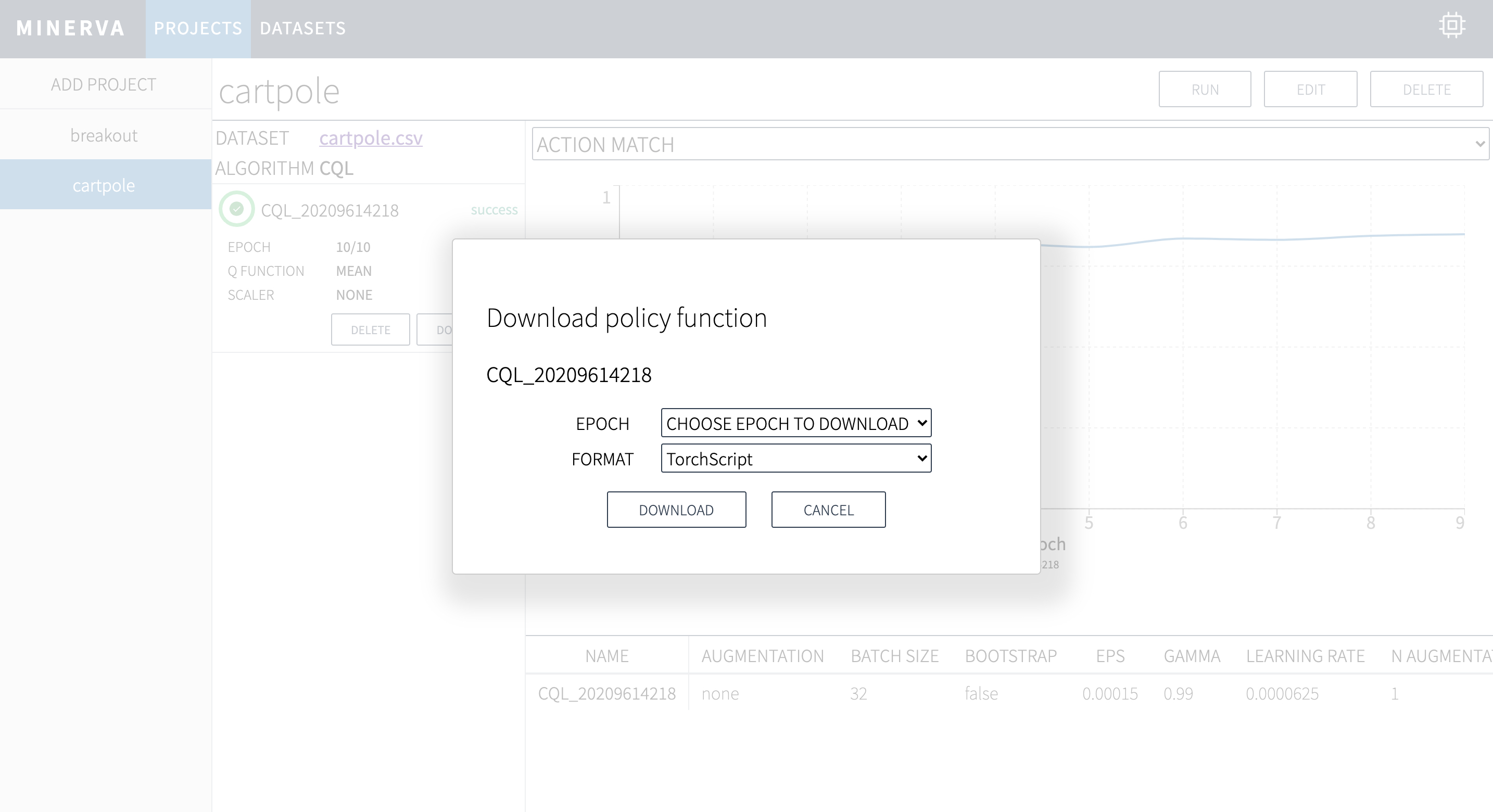Image resolution: width=1493 pixels, height=812 pixels.
Task: Click the batch size value 32
Action: 858,693
